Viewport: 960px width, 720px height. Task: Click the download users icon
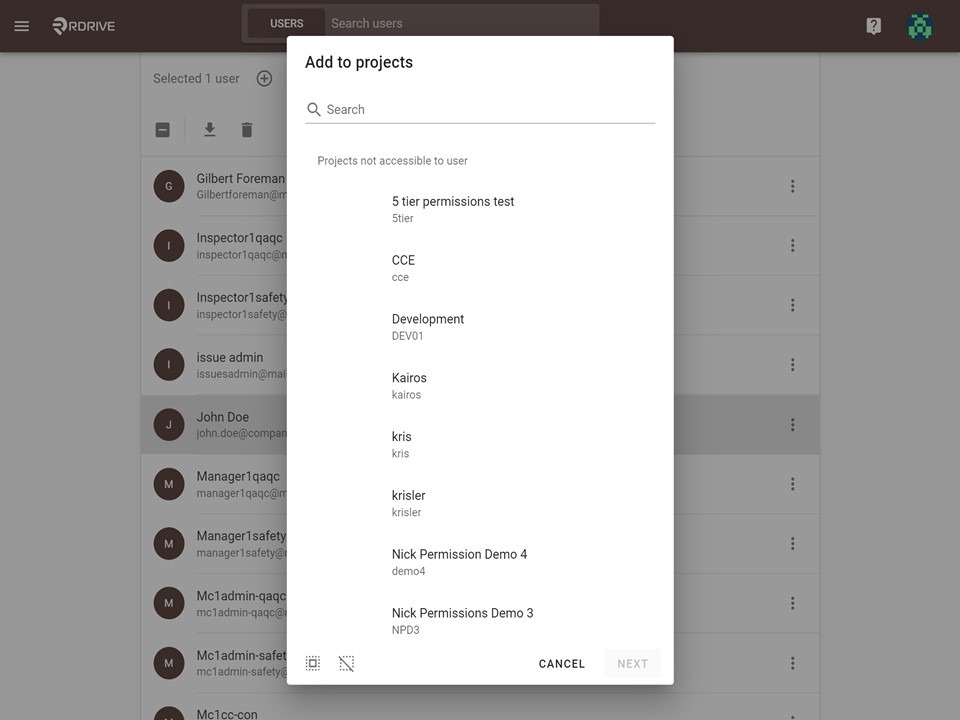209,130
